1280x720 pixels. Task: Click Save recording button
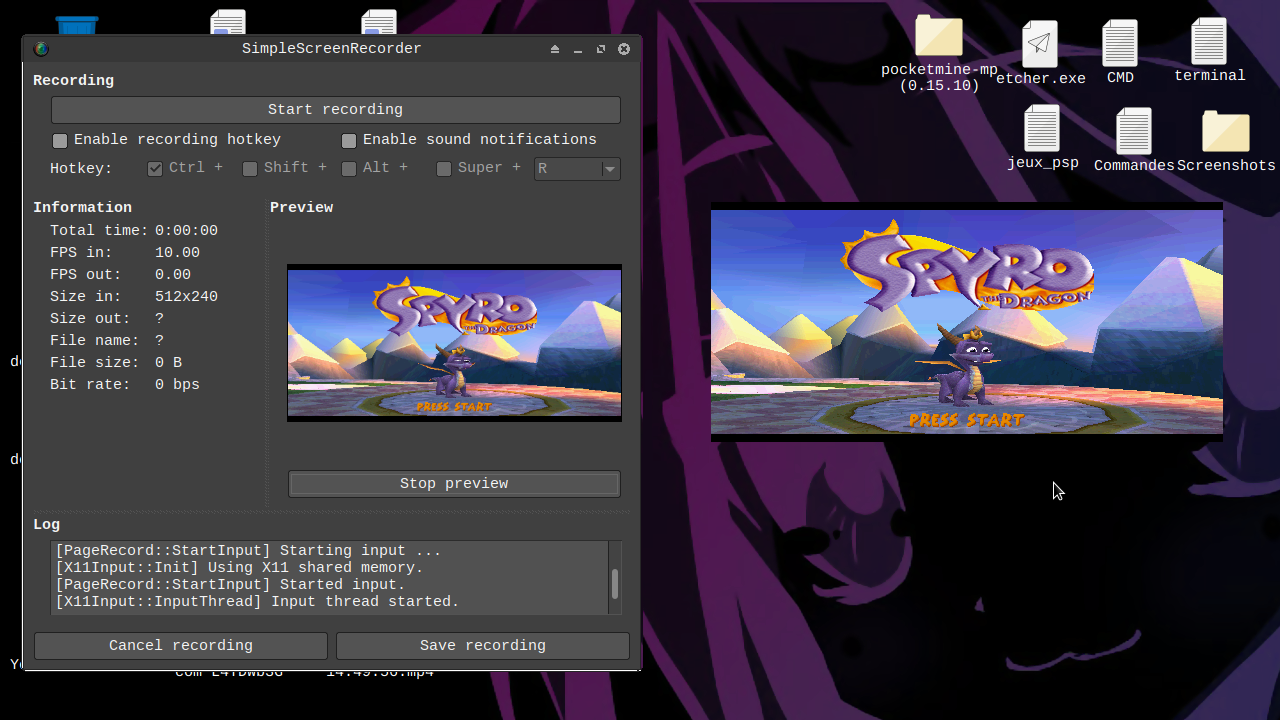point(483,646)
